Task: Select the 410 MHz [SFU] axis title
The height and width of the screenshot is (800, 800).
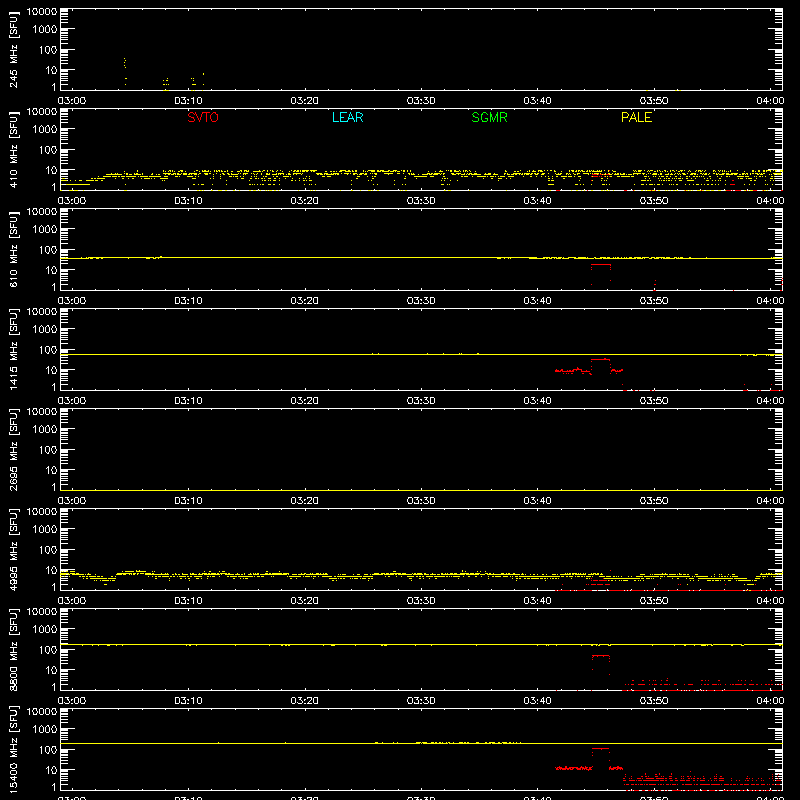Action: tap(13, 149)
